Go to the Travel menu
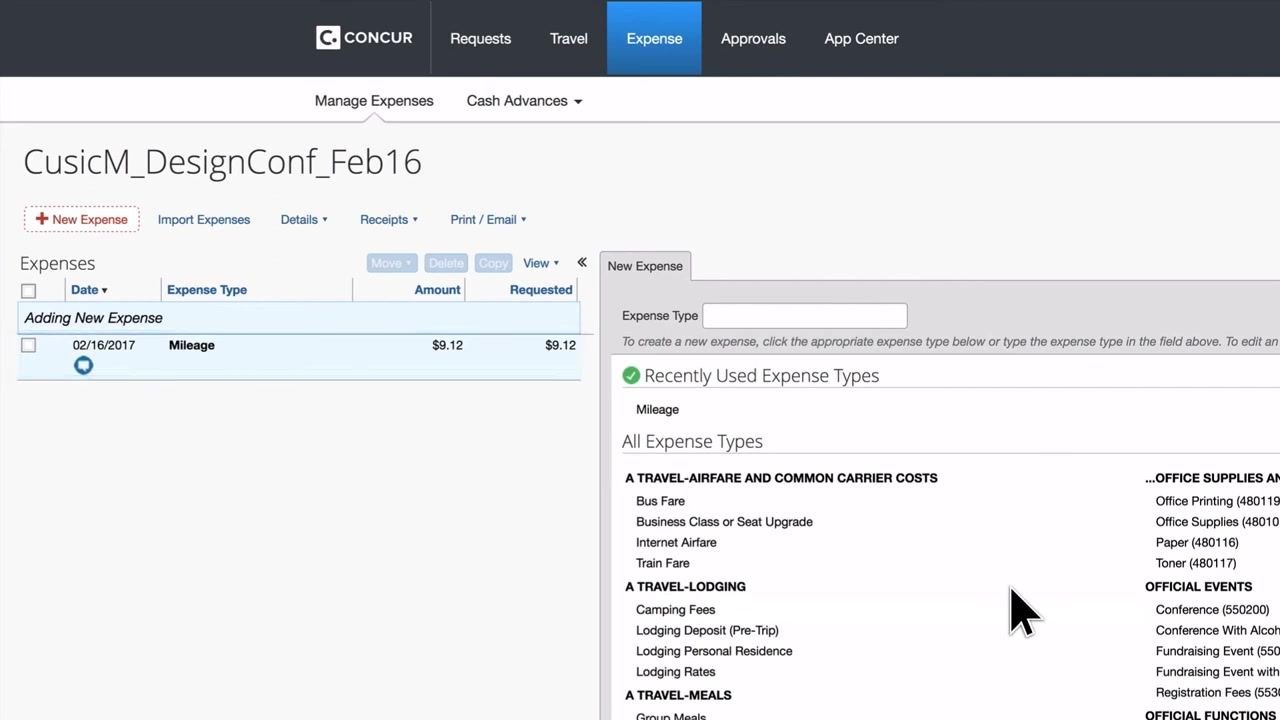 pos(568,38)
